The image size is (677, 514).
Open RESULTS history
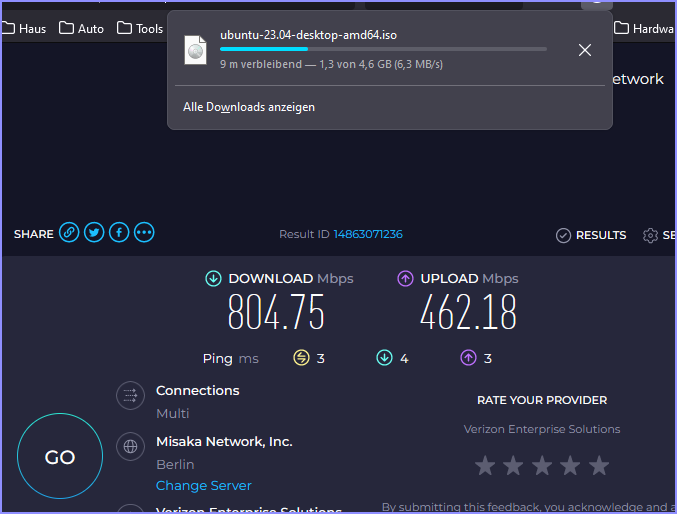click(x=591, y=235)
